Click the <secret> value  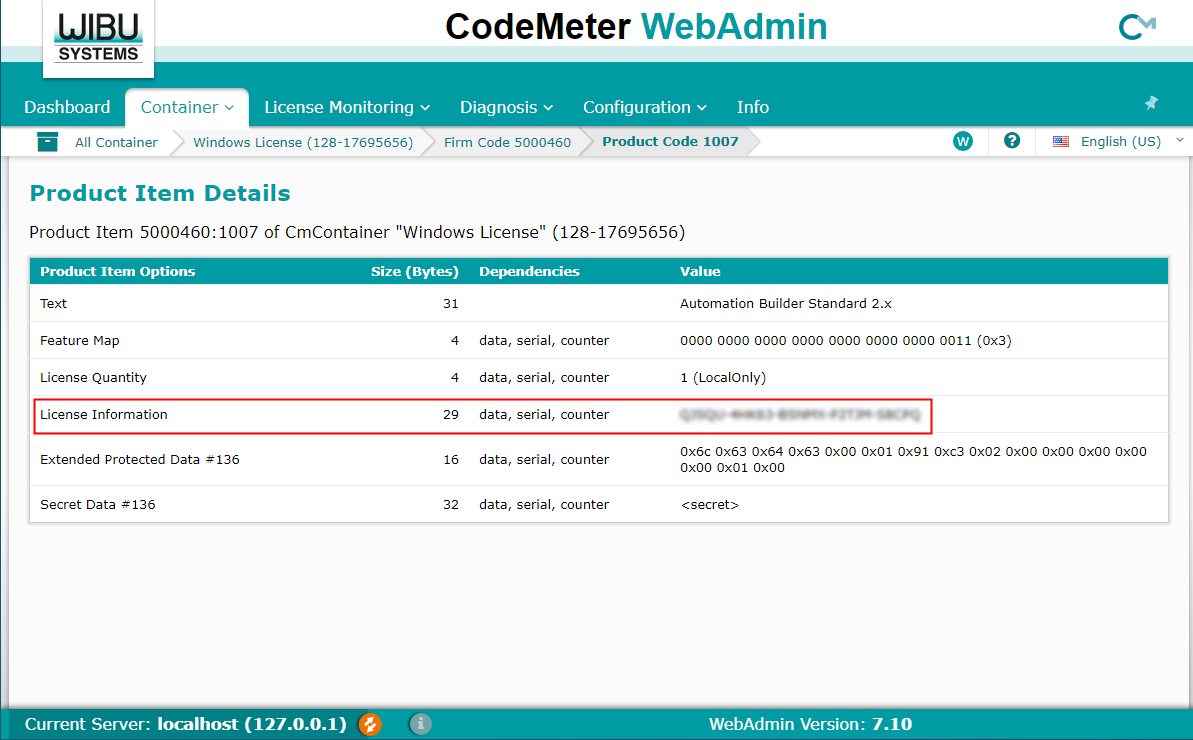[x=709, y=504]
